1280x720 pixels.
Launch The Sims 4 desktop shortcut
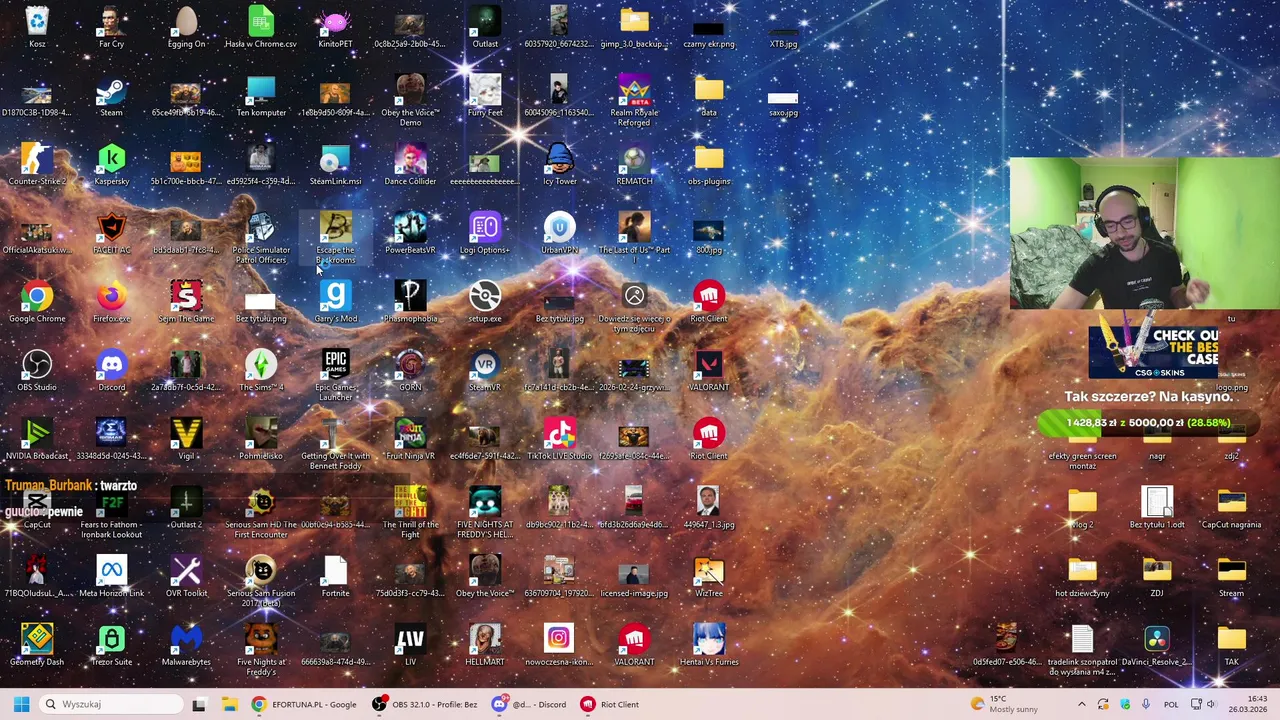click(x=261, y=372)
